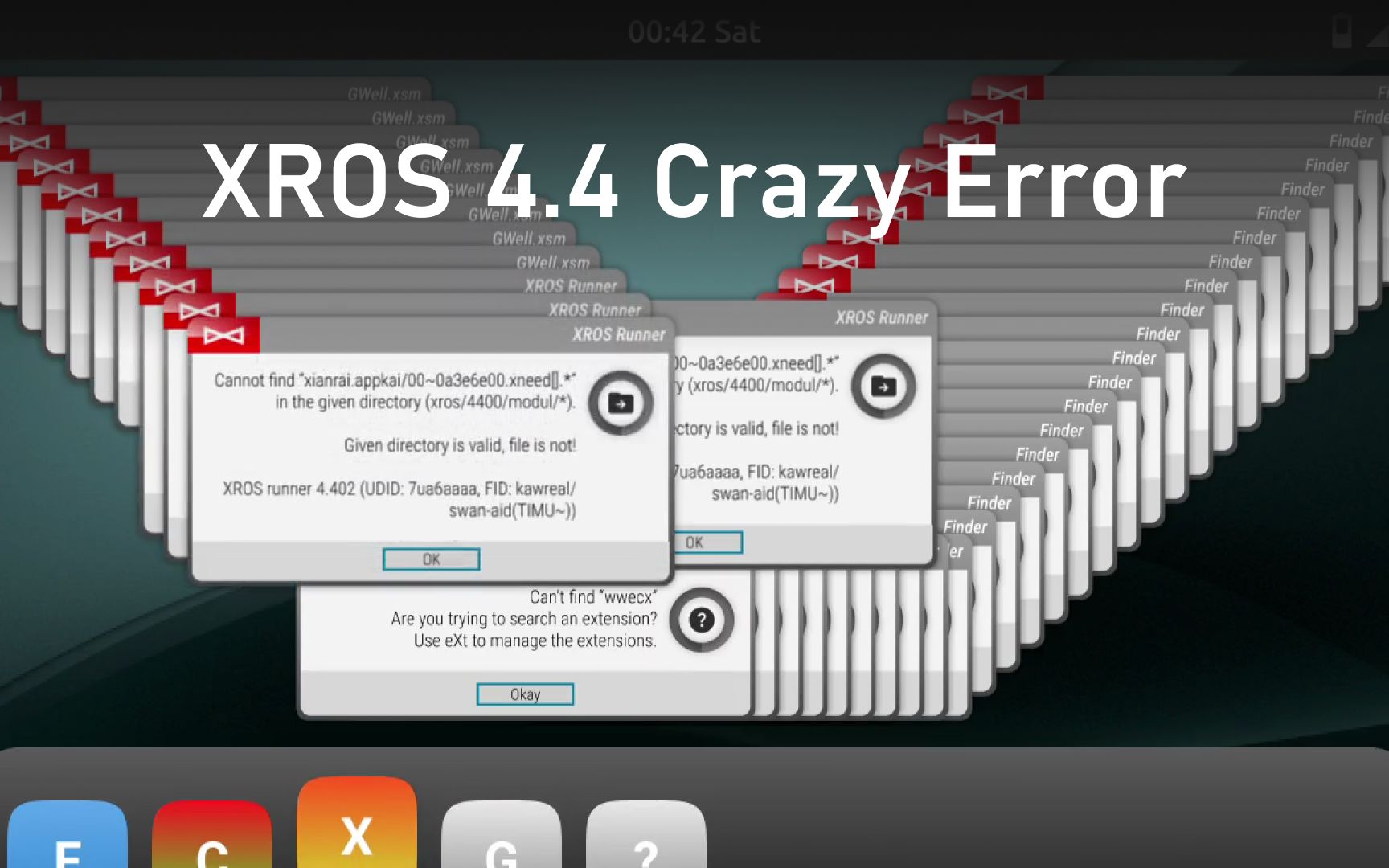Click the "Given directory is valid, file is not!" text in the front dialog
This screenshot has width=1389, height=868.
click(x=460, y=445)
